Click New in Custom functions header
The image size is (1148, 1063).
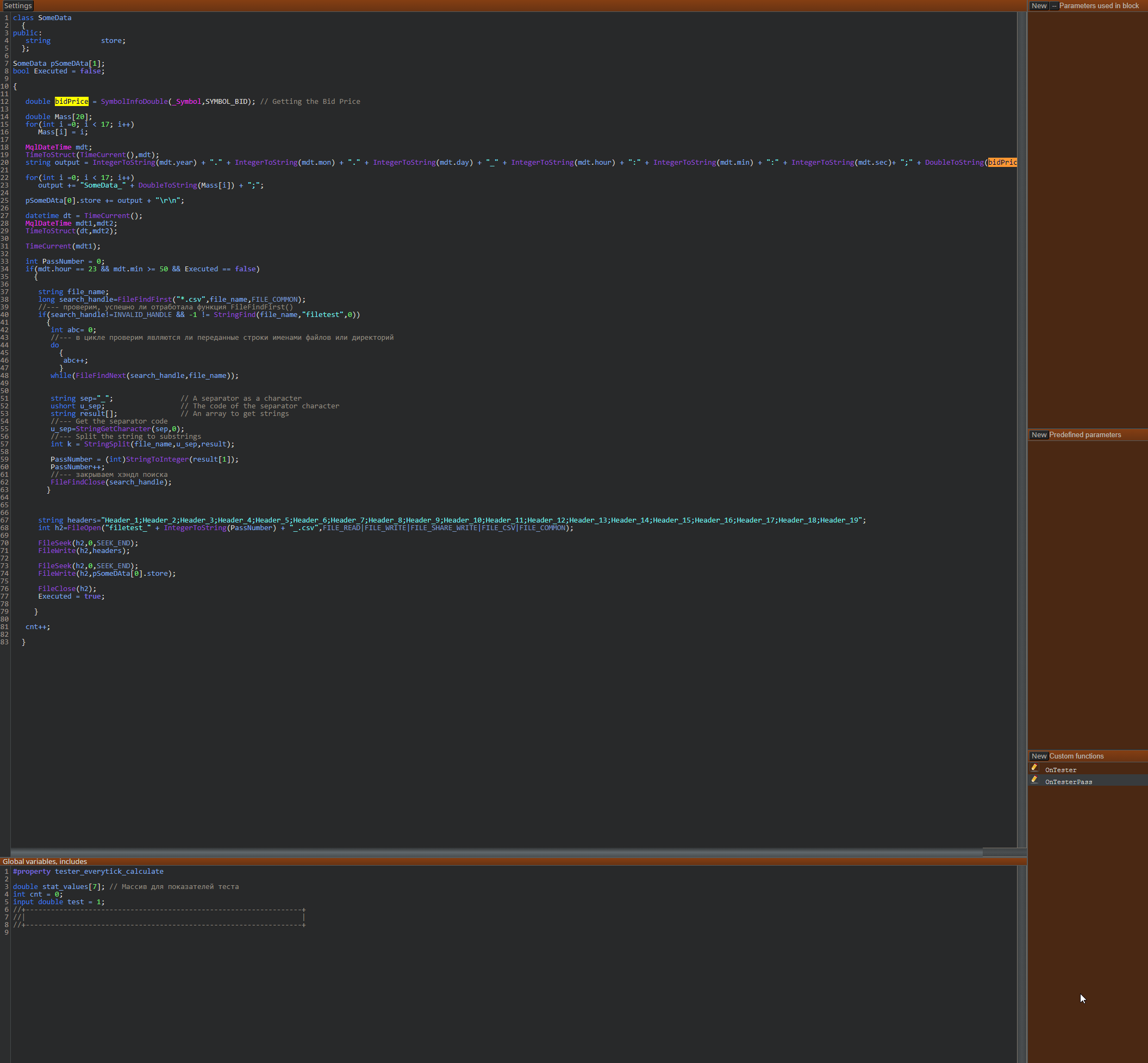tap(1039, 756)
